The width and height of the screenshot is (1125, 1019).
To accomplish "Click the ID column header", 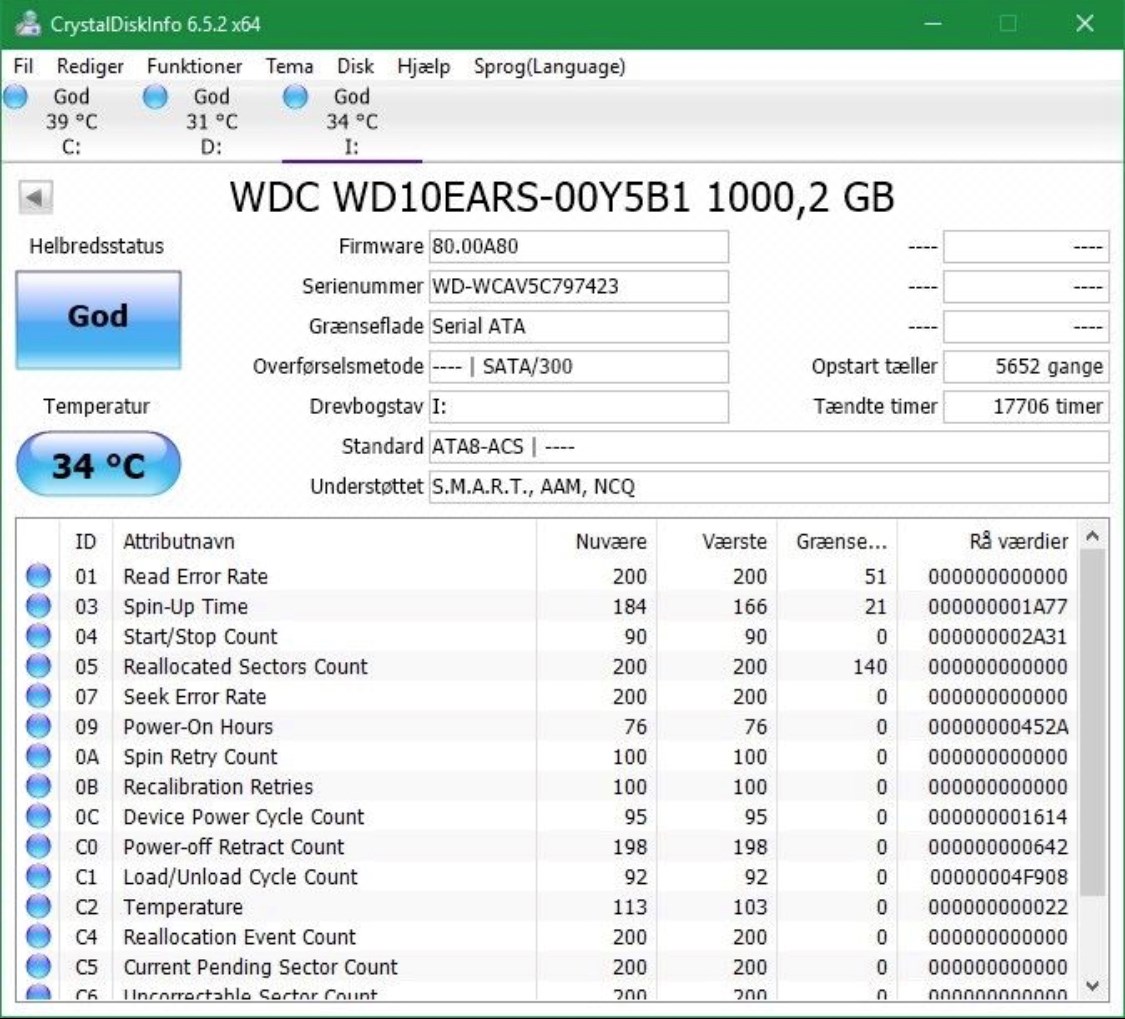I will coord(85,541).
